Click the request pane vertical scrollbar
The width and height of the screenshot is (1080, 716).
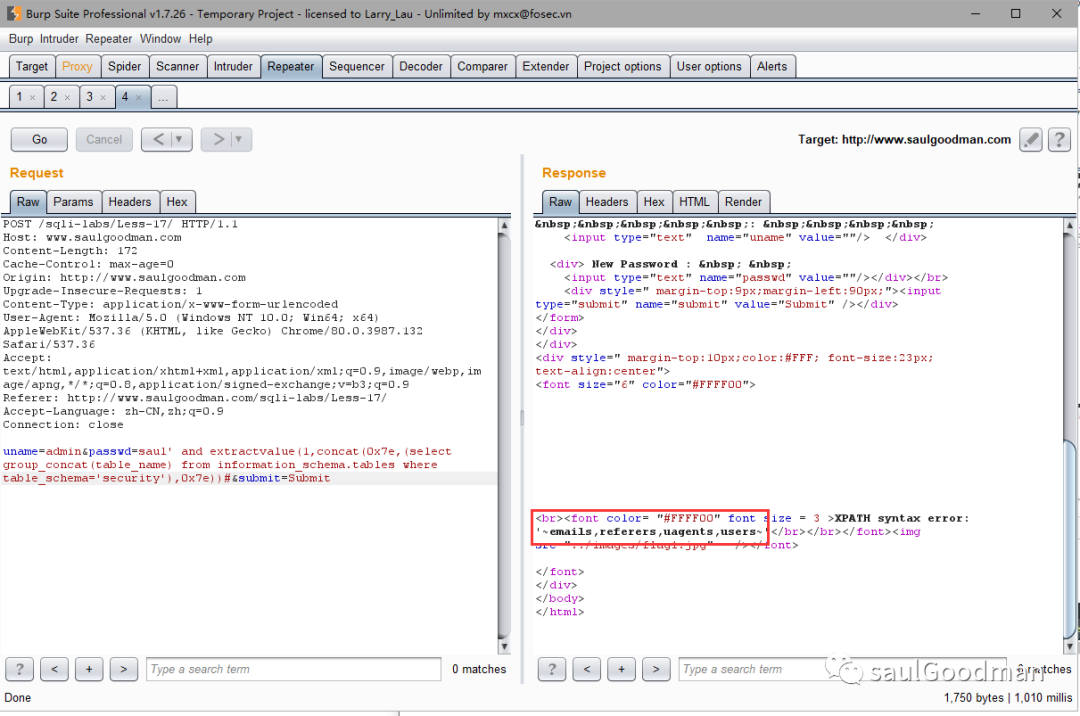tap(504, 436)
